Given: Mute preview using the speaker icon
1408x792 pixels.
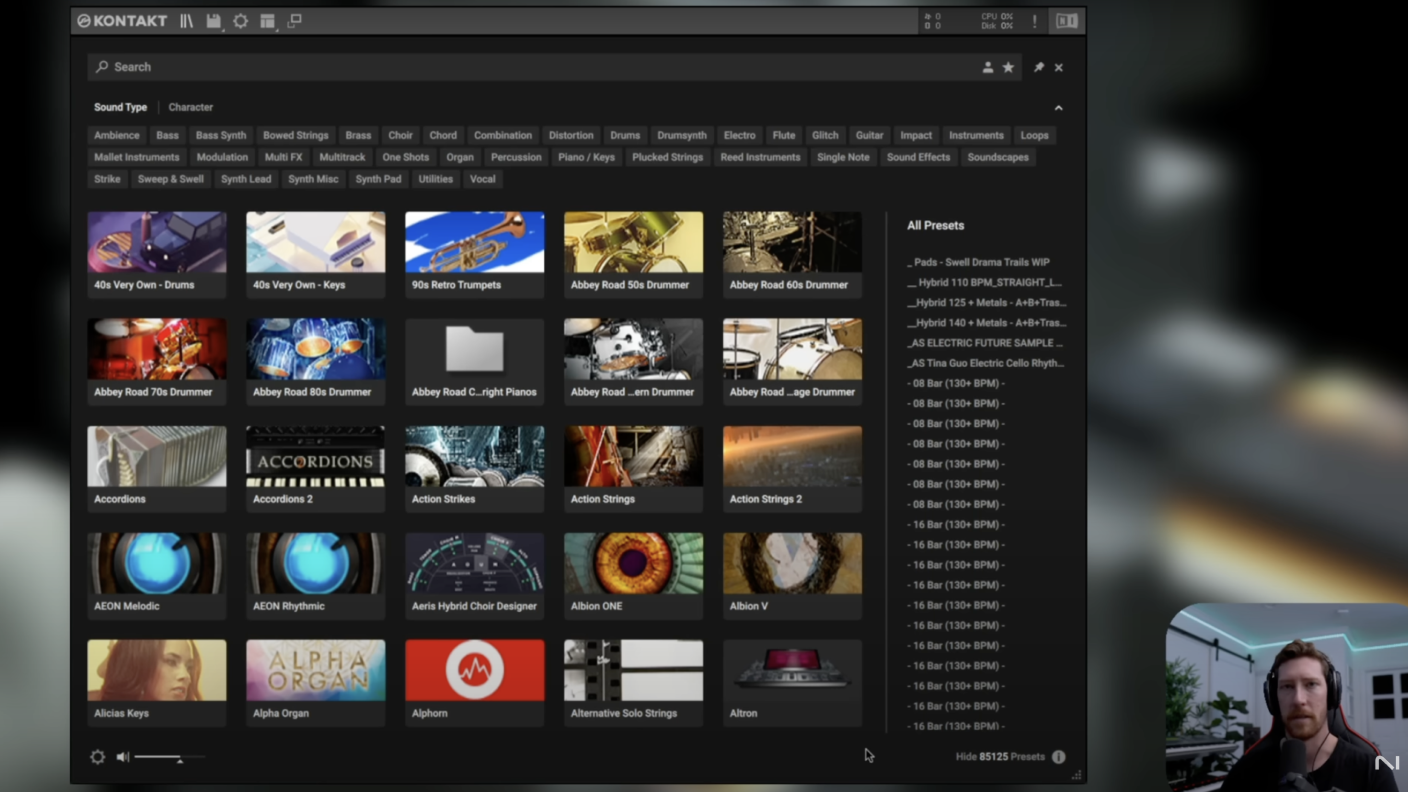Looking at the screenshot, I should click(x=122, y=757).
